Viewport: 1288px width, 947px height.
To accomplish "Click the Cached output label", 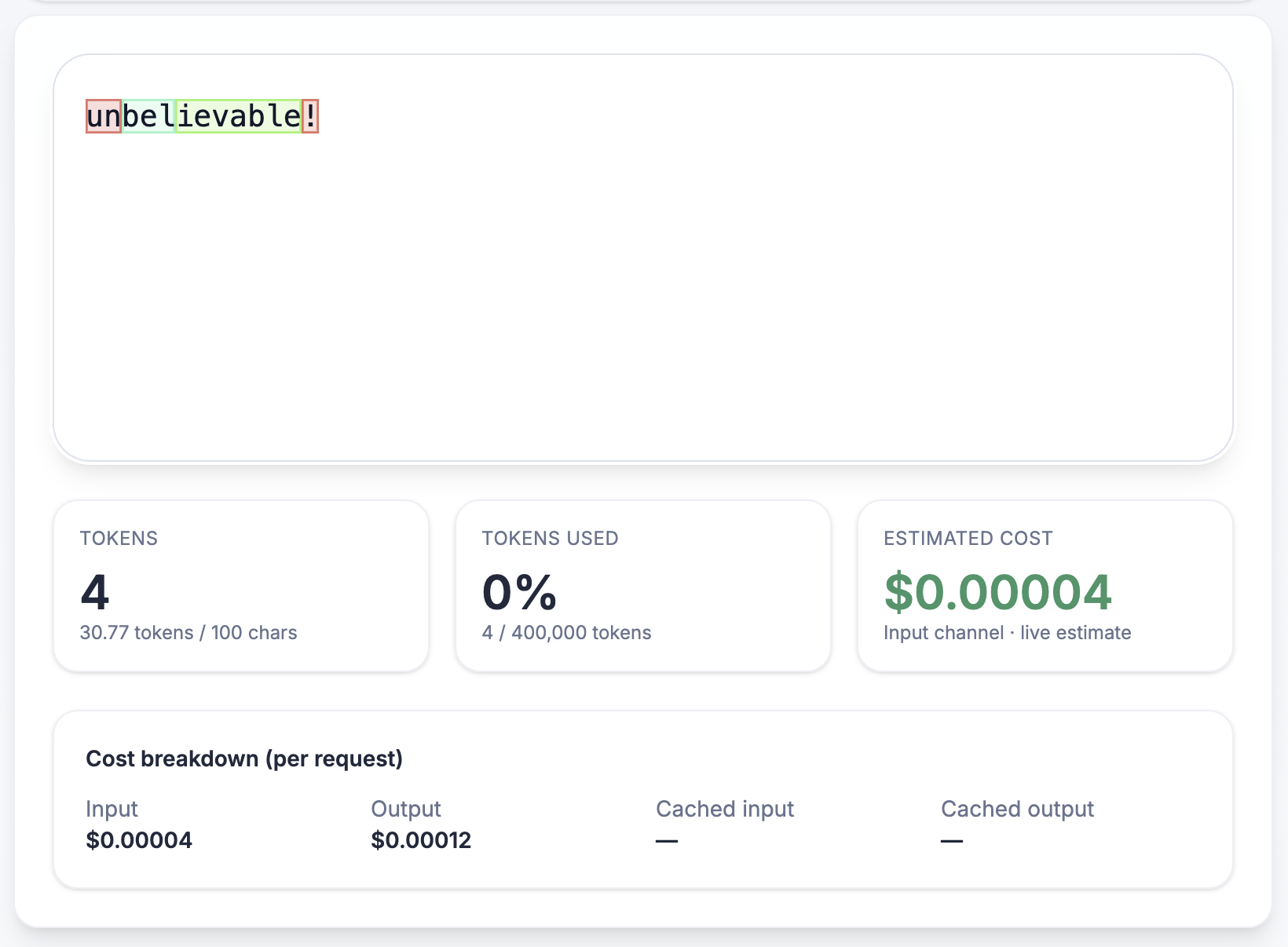I will click(1017, 809).
